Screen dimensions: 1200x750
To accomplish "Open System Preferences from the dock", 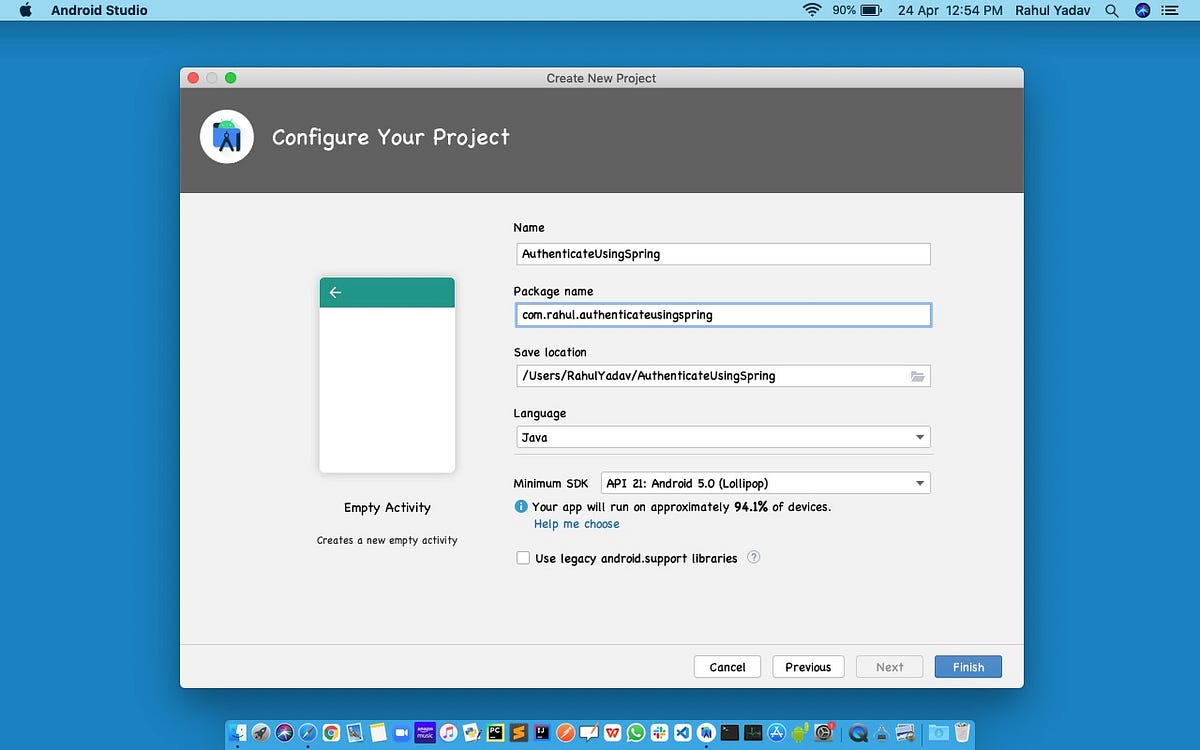I will [x=823, y=732].
